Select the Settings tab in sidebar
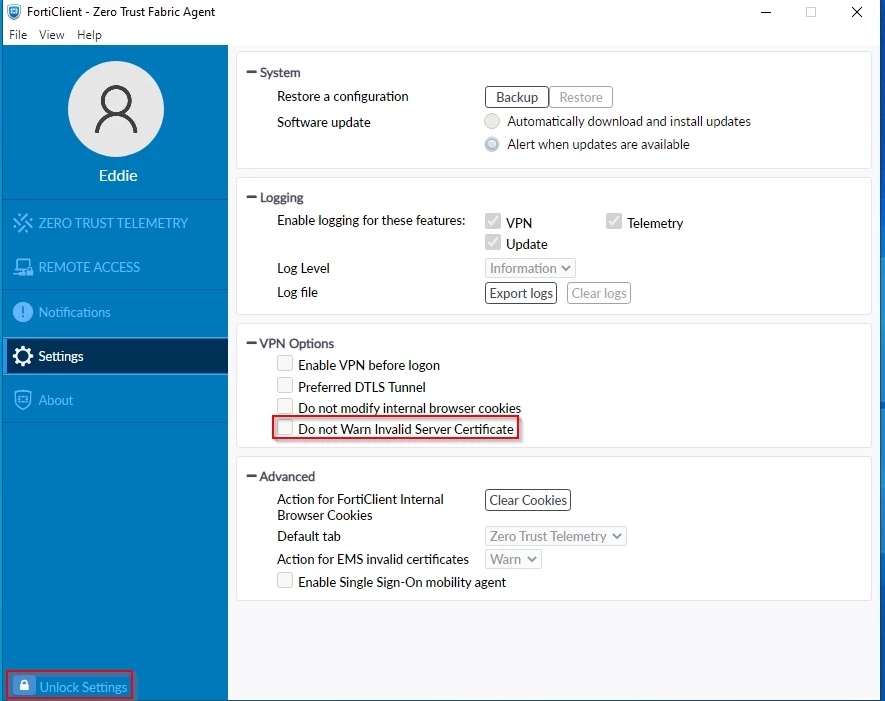This screenshot has height=701, width=885. pyautogui.click(x=115, y=356)
